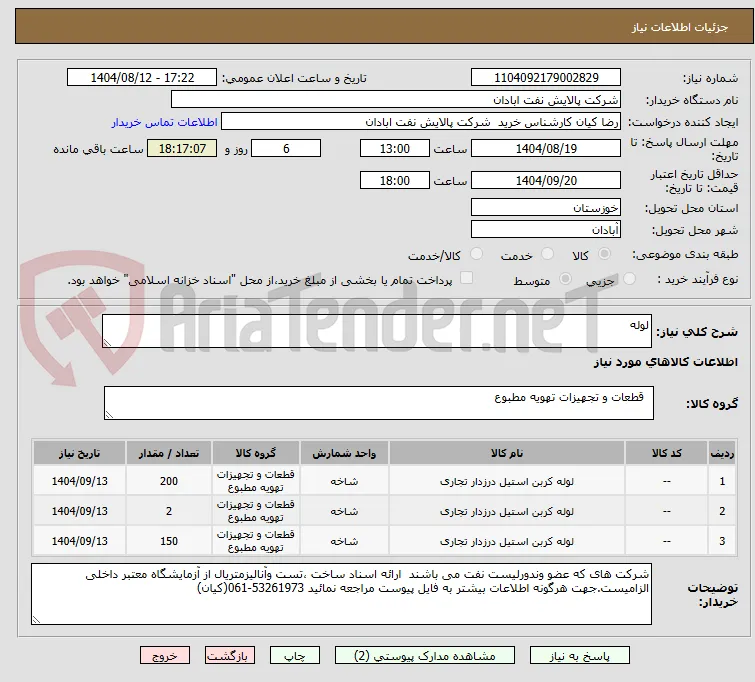The height and width of the screenshot is (682, 755).
Task: Toggle the اسناد خزانه اسلامی payment checkbox
Action: (x=467, y=278)
